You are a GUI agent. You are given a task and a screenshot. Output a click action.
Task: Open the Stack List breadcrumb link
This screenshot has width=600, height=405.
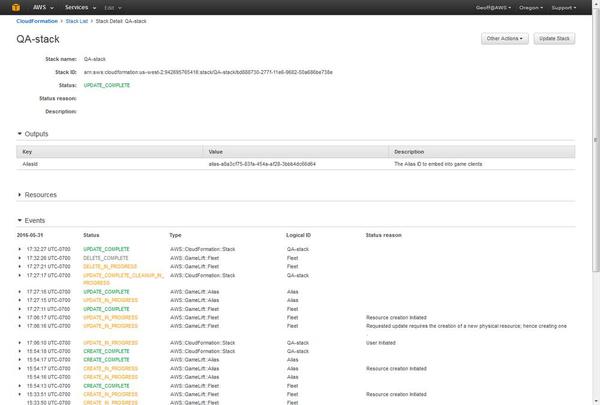77,21
